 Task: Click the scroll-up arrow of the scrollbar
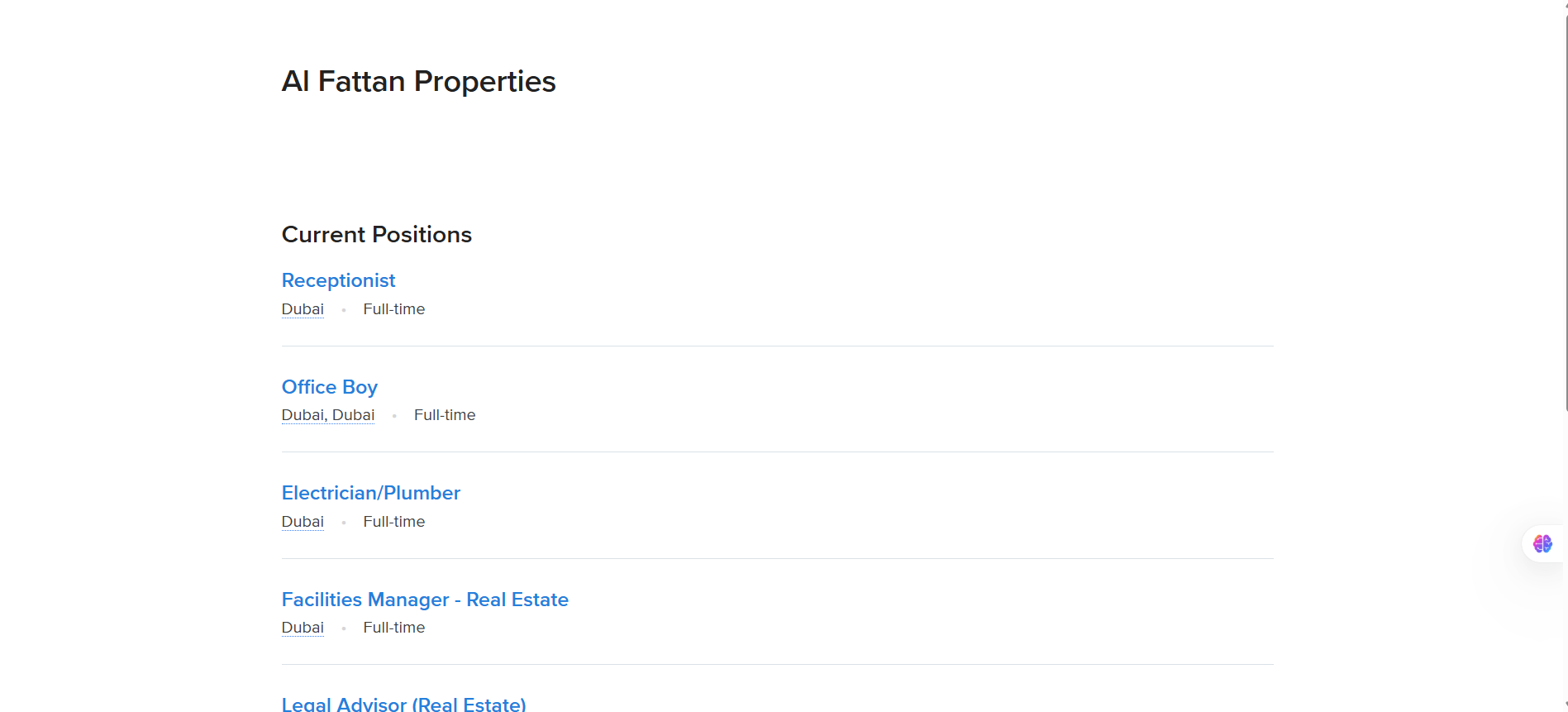pos(1566,3)
